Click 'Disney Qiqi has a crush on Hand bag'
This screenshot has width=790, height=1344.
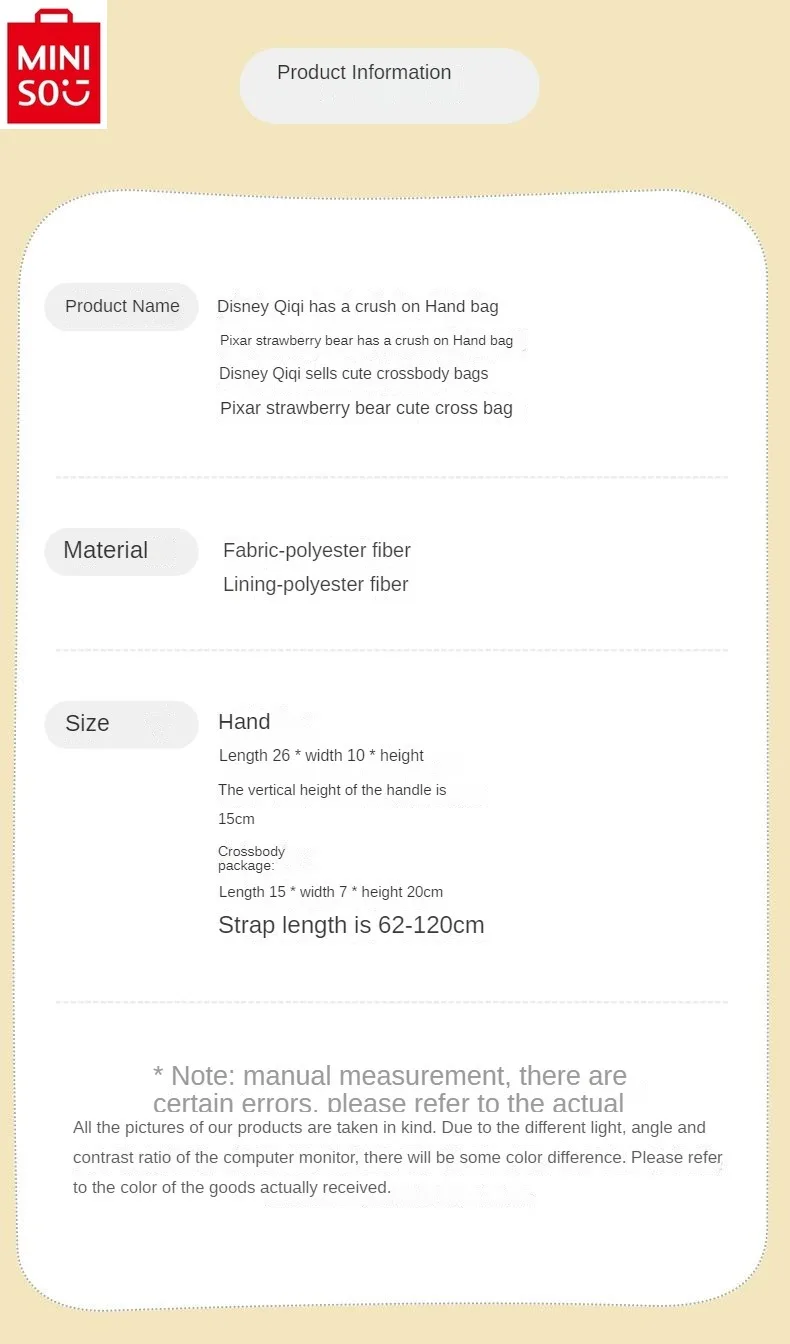coord(357,307)
